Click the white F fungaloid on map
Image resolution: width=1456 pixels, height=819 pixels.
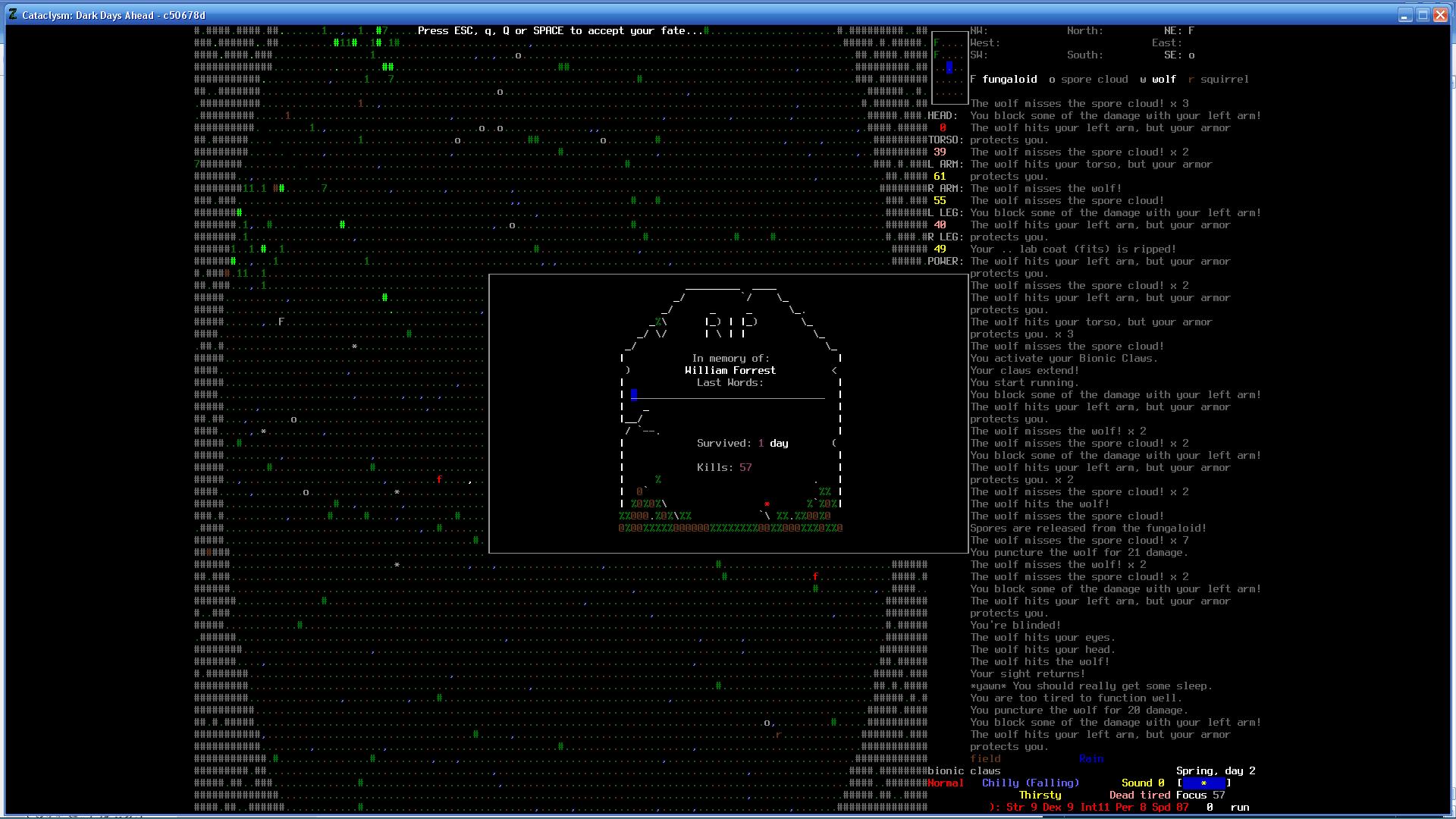[281, 322]
